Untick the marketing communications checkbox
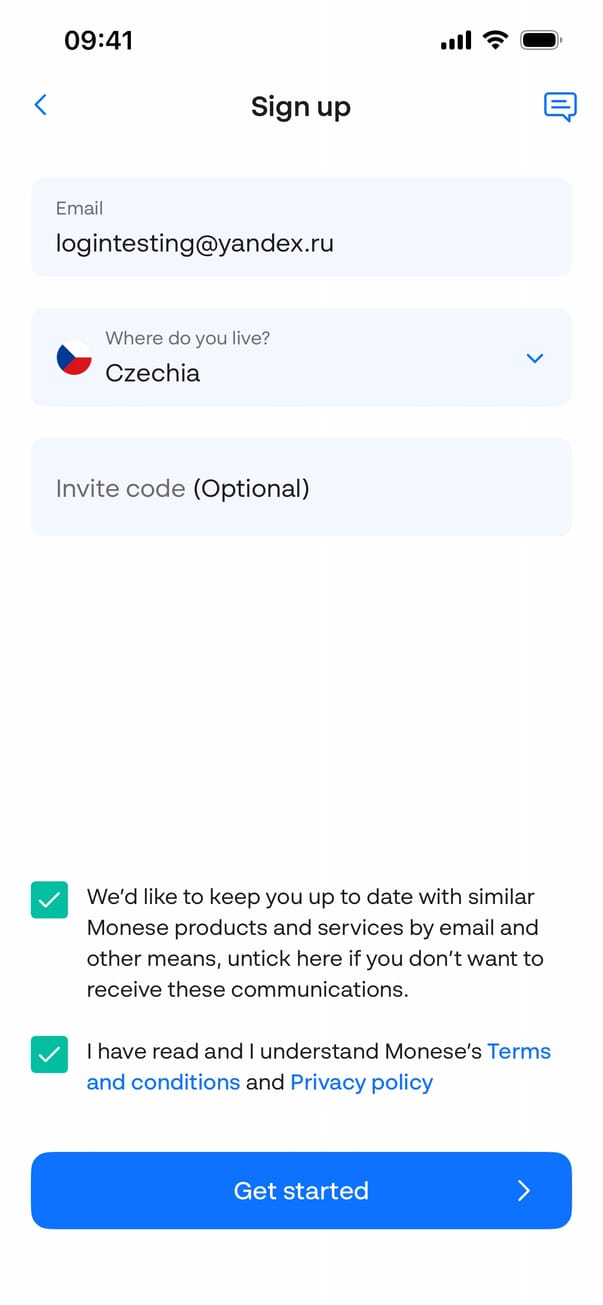This screenshot has height=1305, width=603. 49,900
